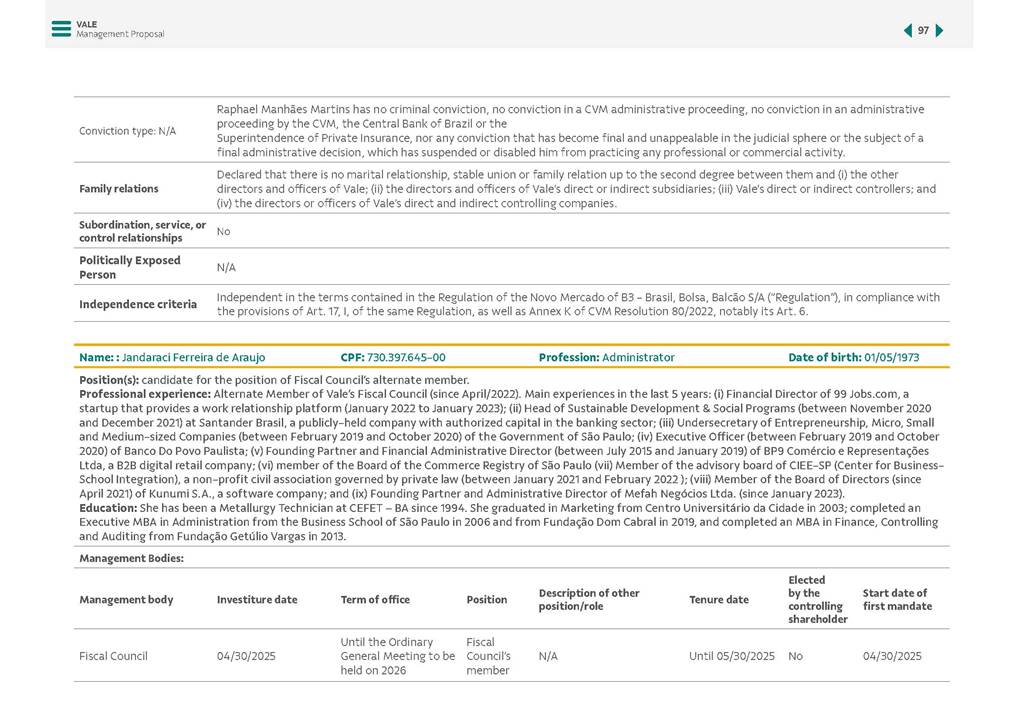Click the Start date of first mandate header

point(897,600)
